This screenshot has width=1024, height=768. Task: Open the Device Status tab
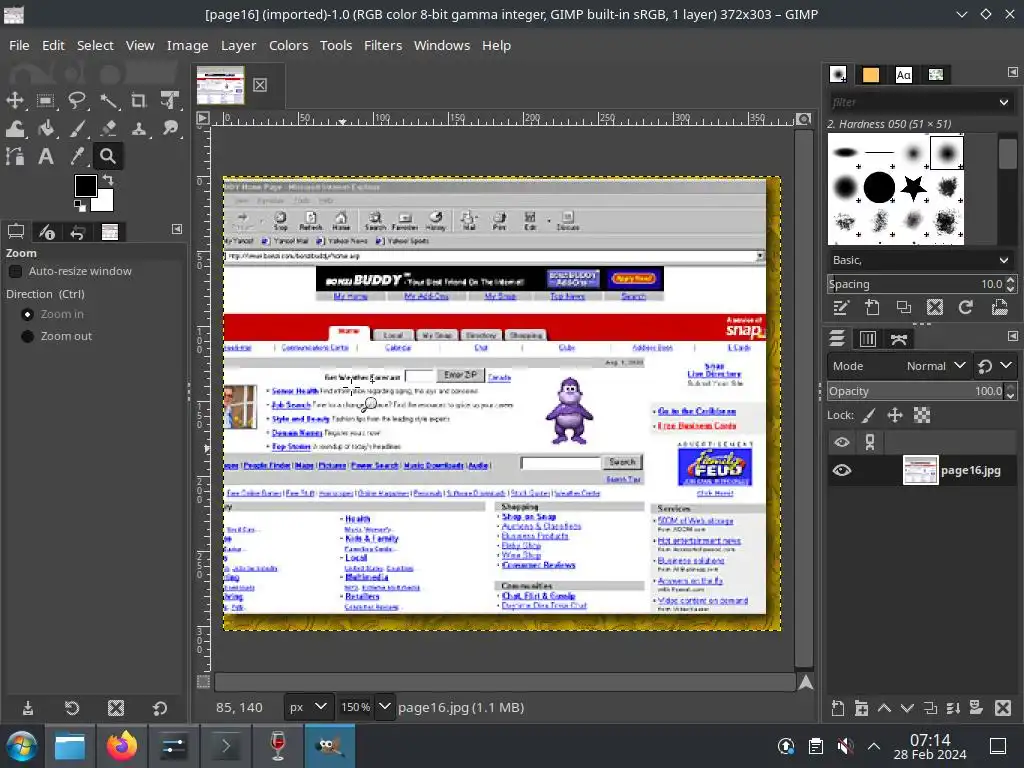click(47, 231)
